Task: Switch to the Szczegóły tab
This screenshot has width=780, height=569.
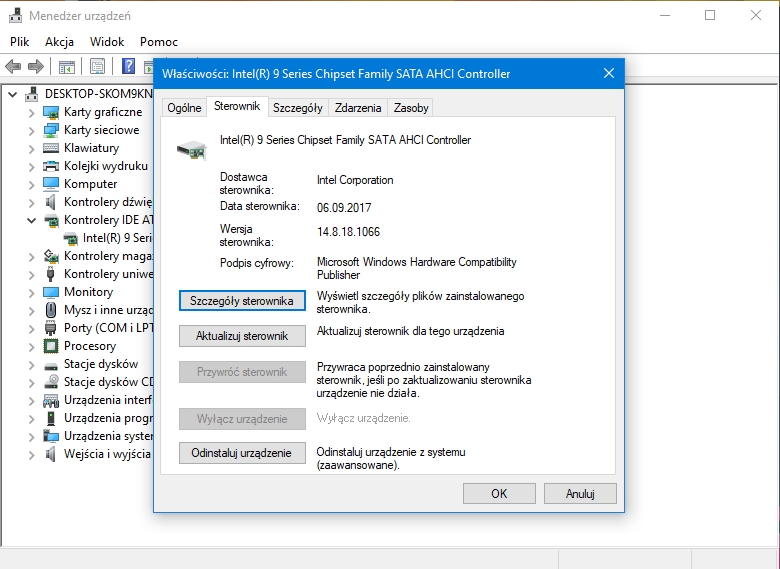Action: [297, 108]
